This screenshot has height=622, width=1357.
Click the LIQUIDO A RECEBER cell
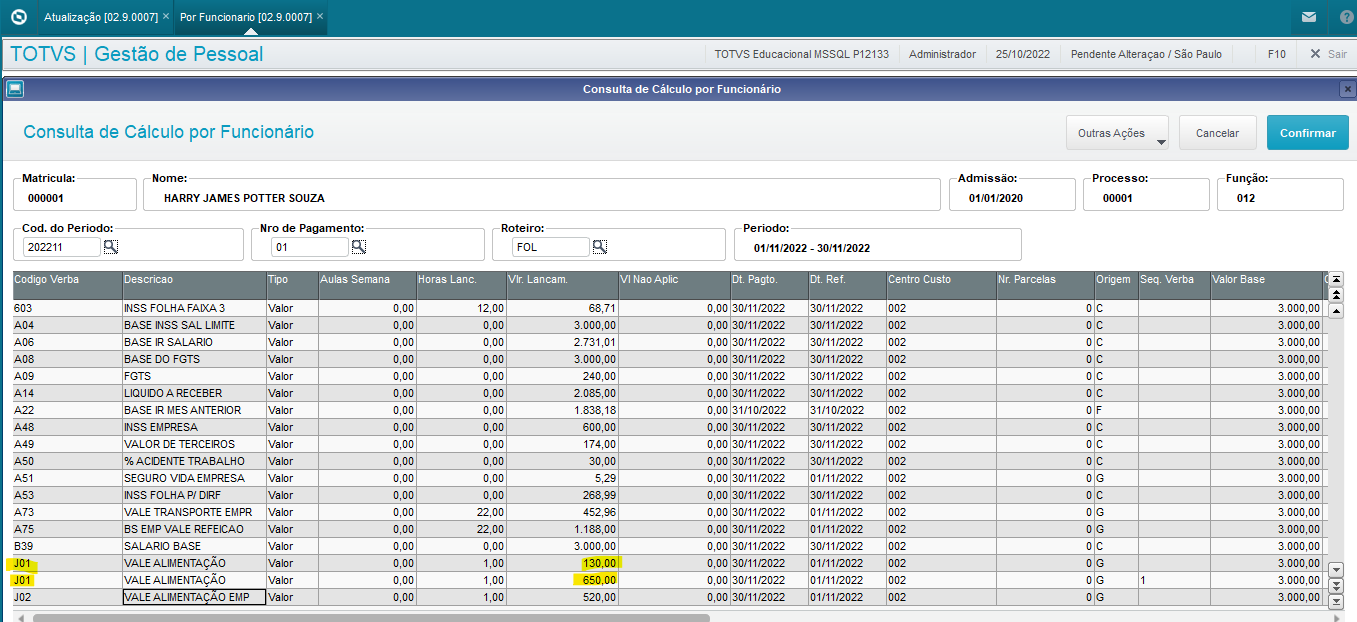coord(195,393)
